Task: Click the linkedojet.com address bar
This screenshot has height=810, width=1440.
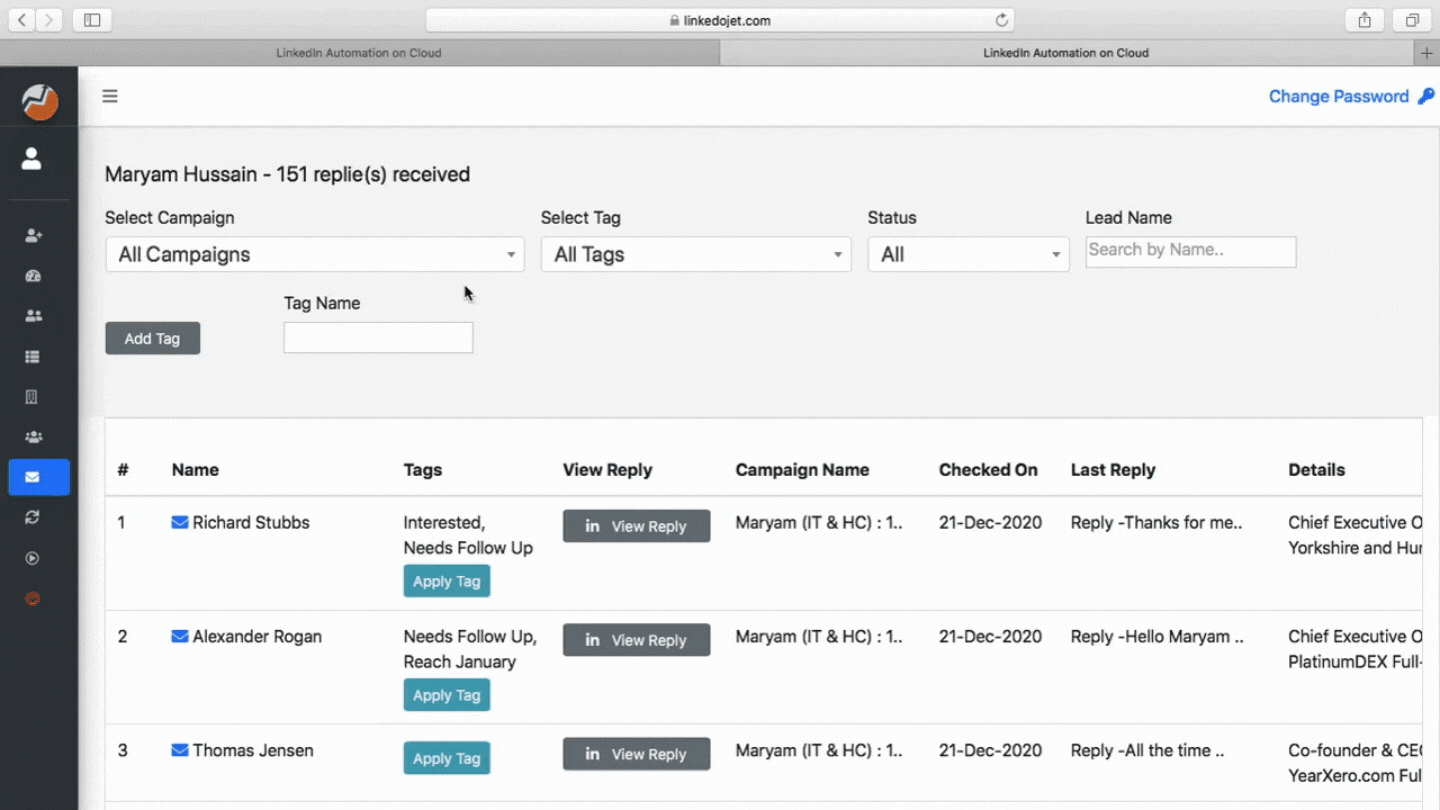Action: pyautogui.click(x=720, y=20)
